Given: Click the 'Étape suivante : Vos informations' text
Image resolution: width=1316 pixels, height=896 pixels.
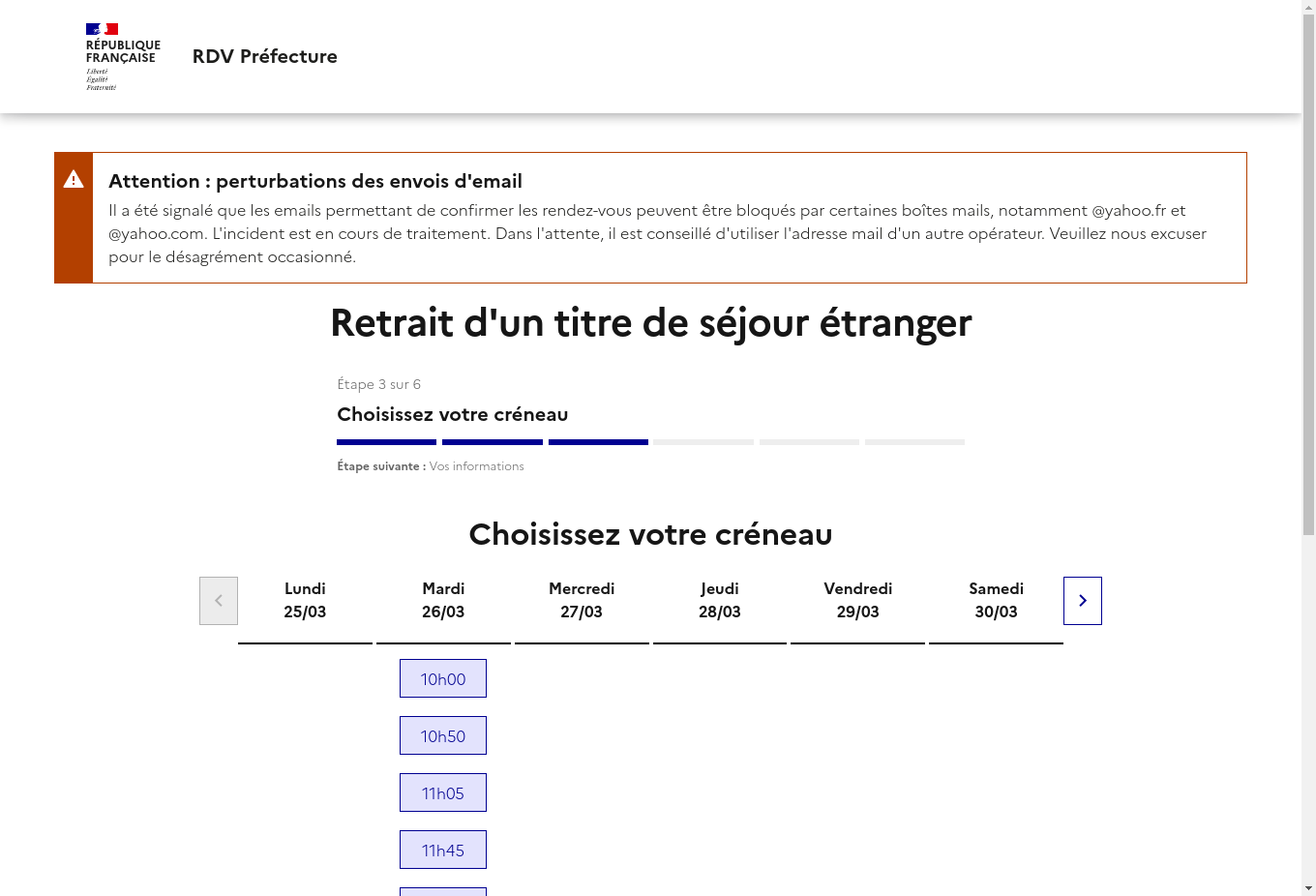Looking at the screenshot, I should (x=431, y=466).
